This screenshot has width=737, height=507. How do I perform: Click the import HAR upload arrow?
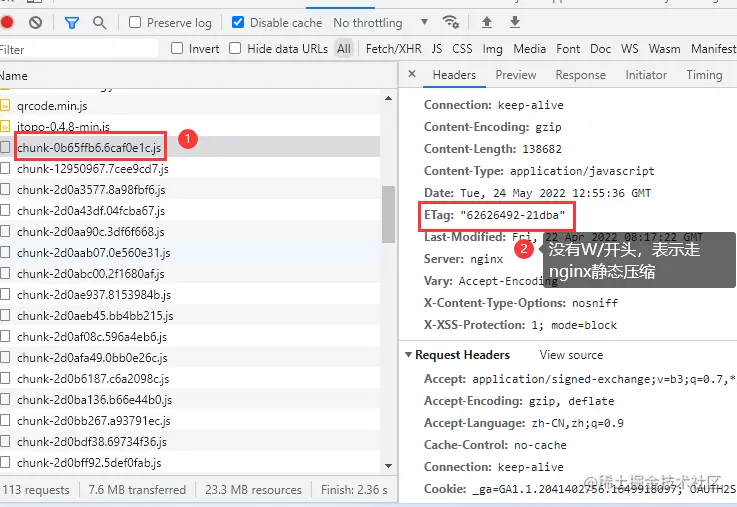click(487, 22)
